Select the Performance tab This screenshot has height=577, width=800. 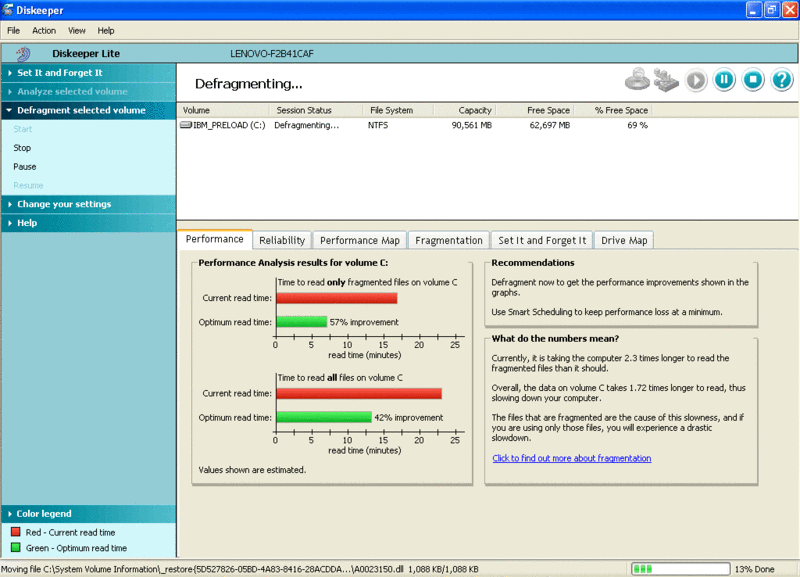[x=215, y=239]
